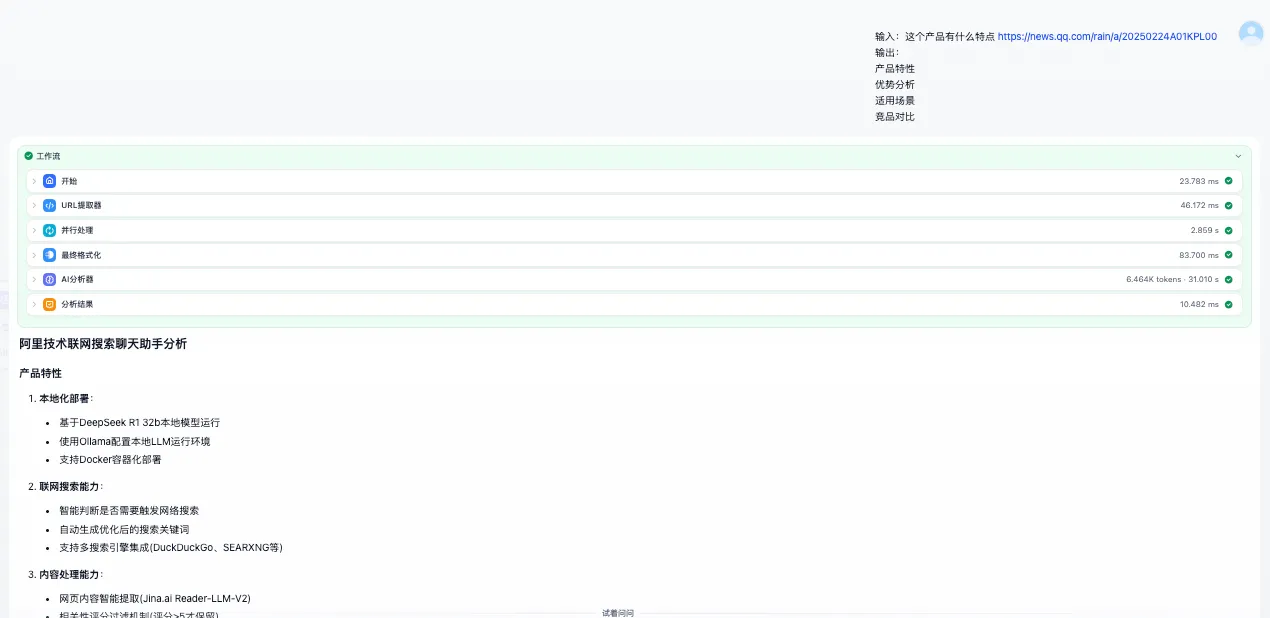Click the AI分析器 node label
This screenshot has width=1270, height=618.
tap(77, 279)
